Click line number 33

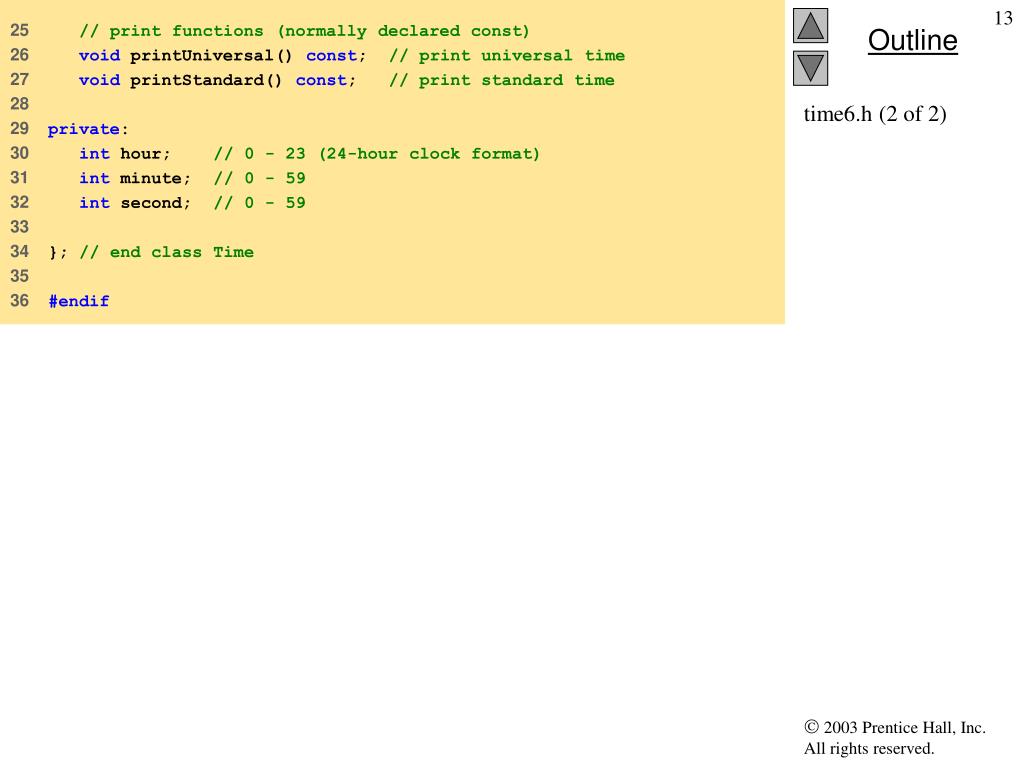20,227
